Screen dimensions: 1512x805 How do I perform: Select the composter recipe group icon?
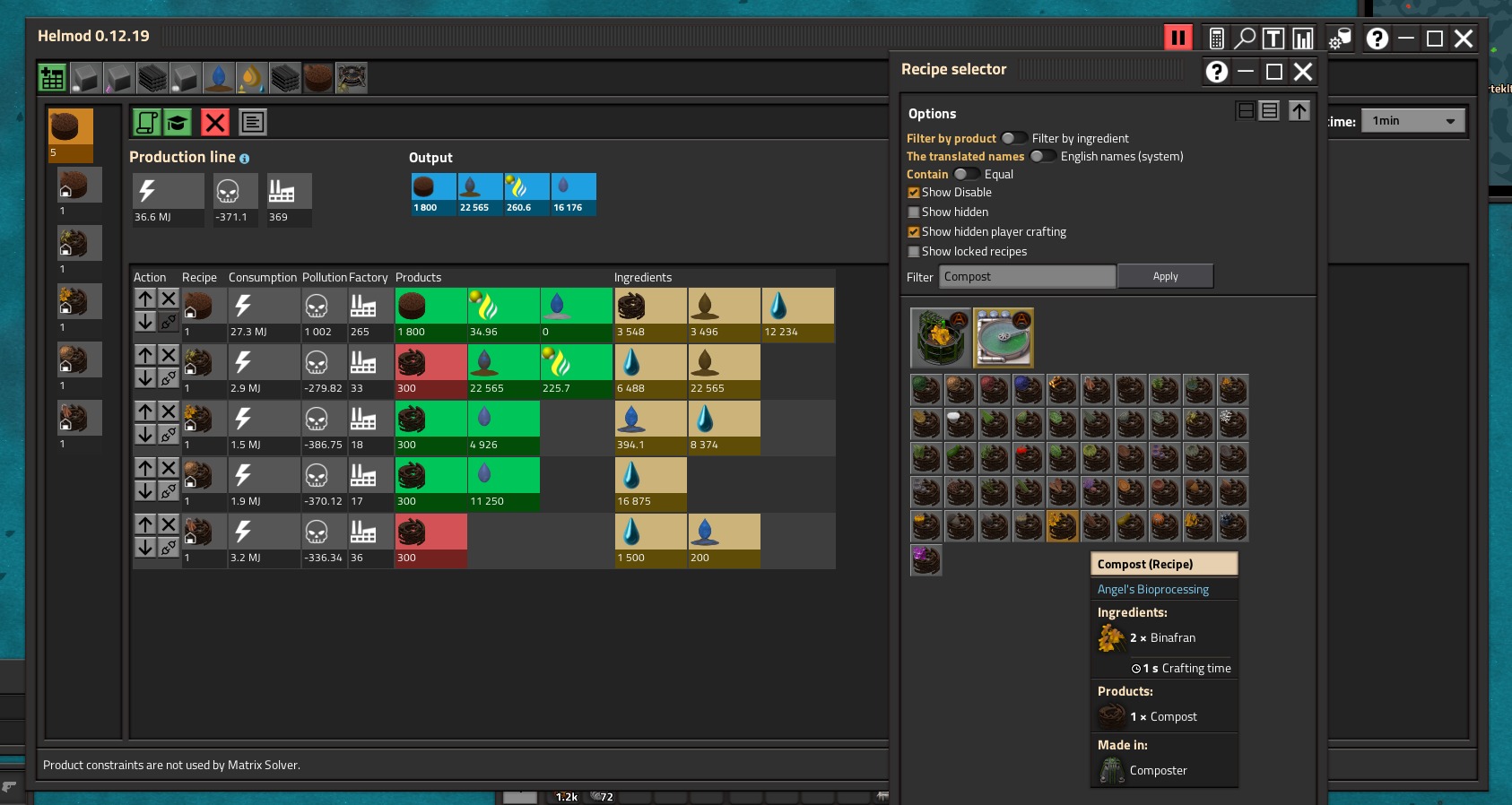pos(940,338)
